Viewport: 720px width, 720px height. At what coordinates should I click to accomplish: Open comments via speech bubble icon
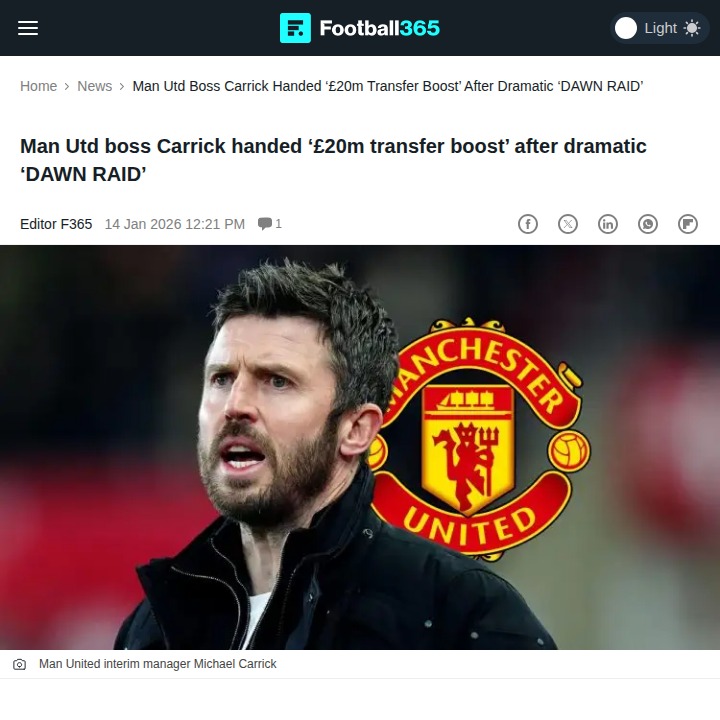(x=264, y=224)
